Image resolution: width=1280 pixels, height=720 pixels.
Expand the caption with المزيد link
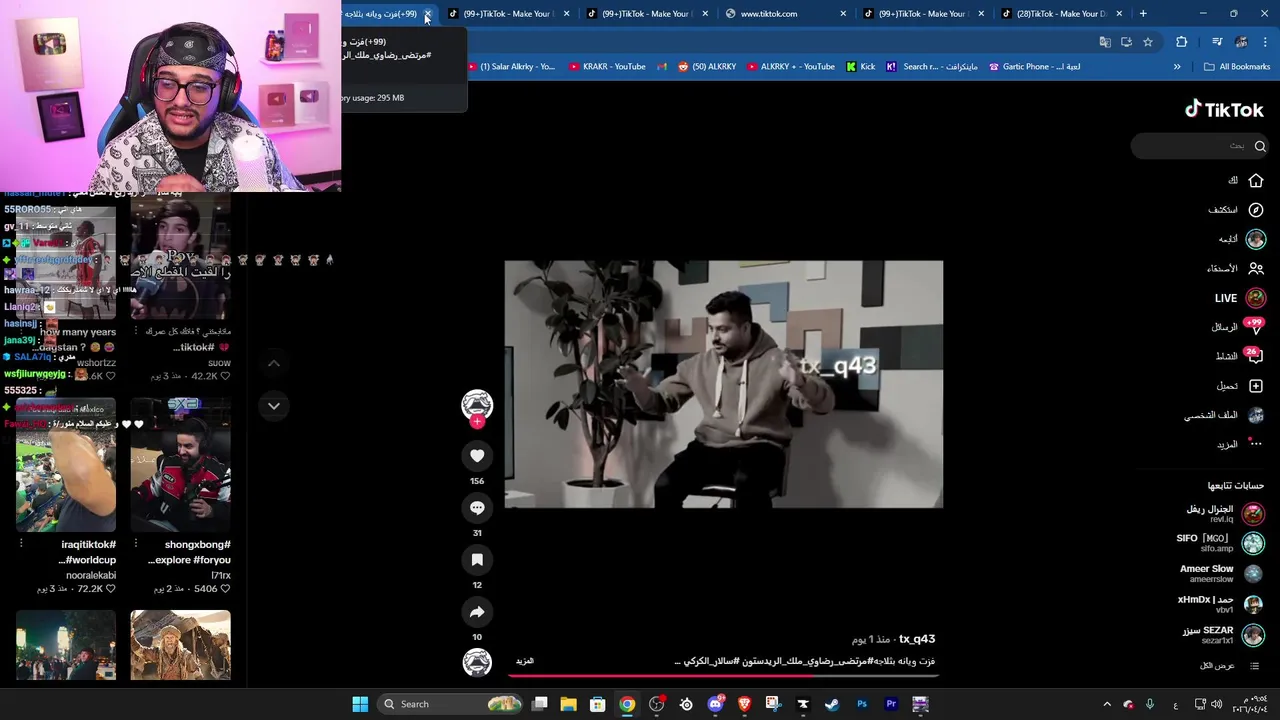pos(525,661)
